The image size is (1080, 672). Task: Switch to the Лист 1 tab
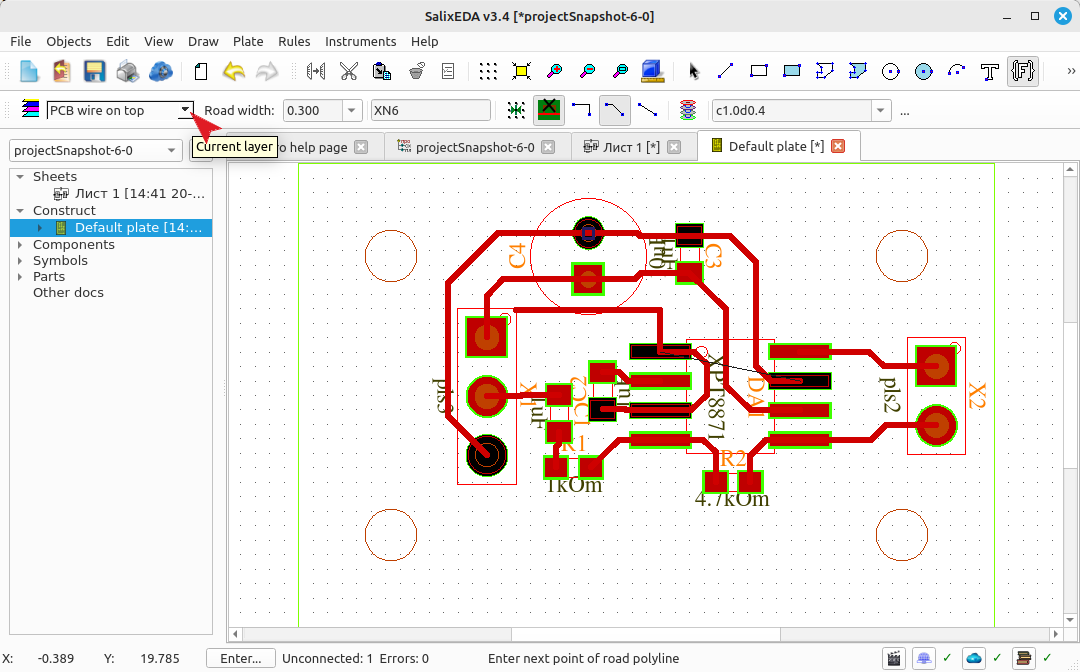click(632, 147)
